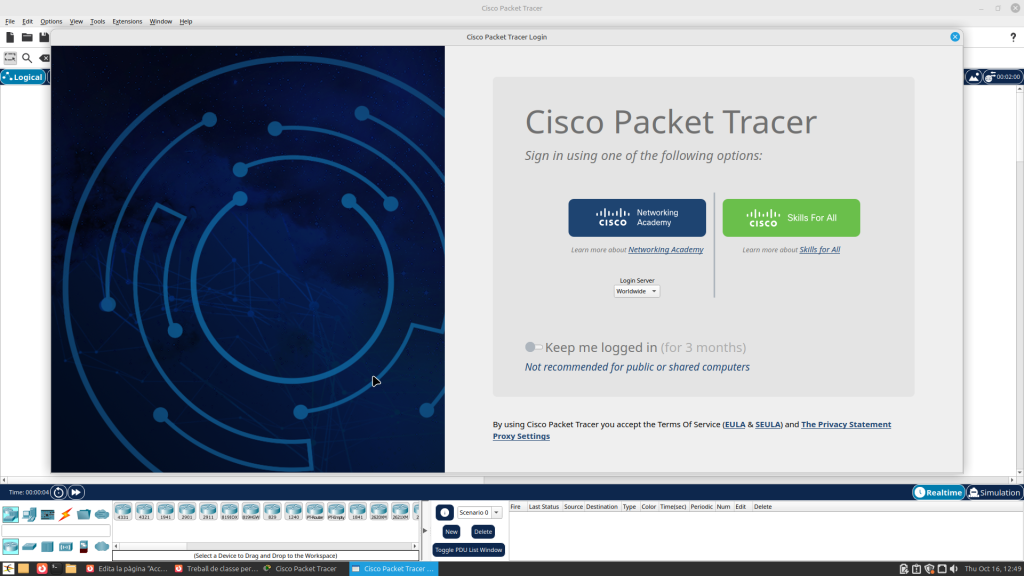Open the Extensions menu
The width and height of the screenshot is (1024, 576).
coord(127,21)
